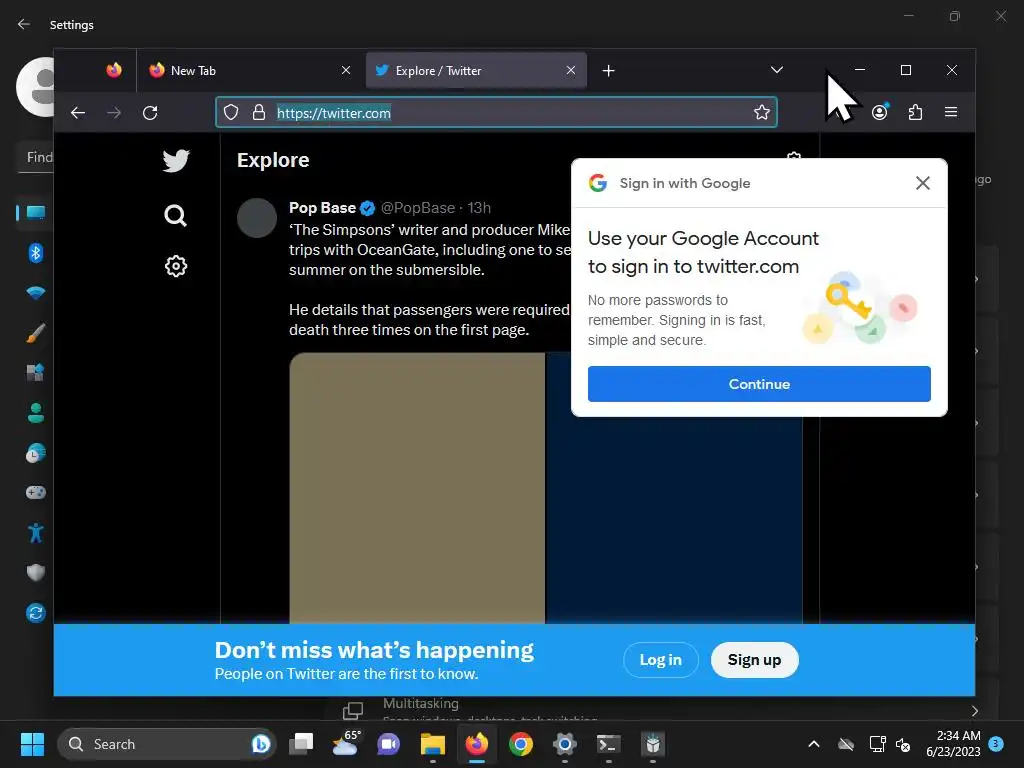
Task: Click Pop Base verified badge
Action: click(x=368, y=208)
